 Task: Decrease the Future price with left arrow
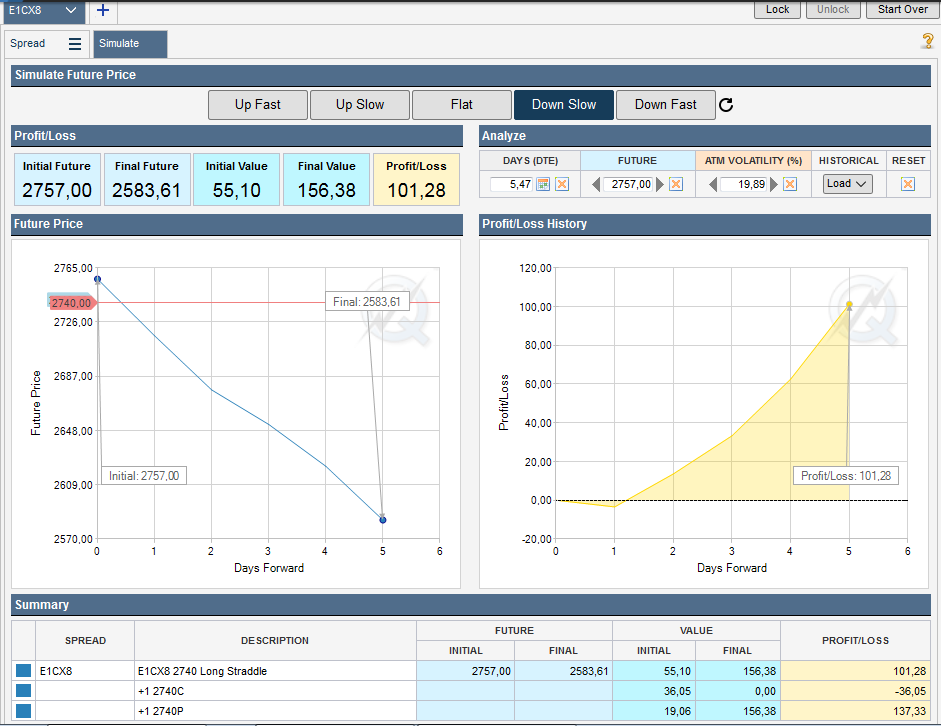596,184
